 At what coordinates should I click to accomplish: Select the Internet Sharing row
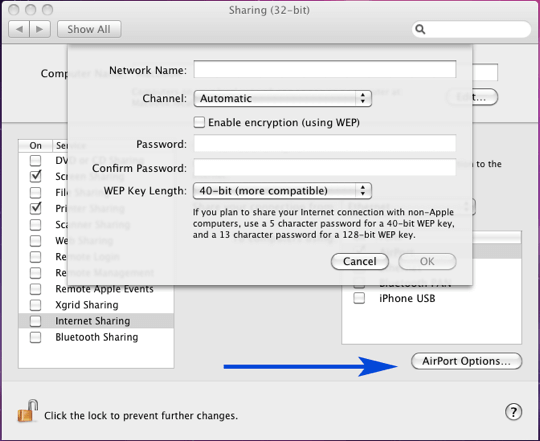(x=96, y=321)
